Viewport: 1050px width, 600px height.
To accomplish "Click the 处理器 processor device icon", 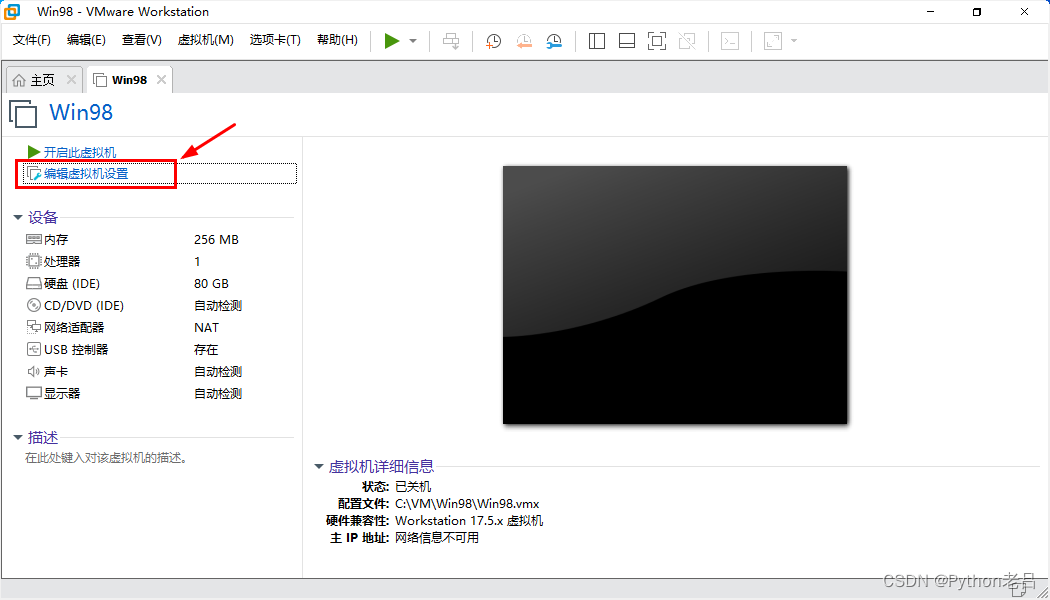I will pos(33,261).
